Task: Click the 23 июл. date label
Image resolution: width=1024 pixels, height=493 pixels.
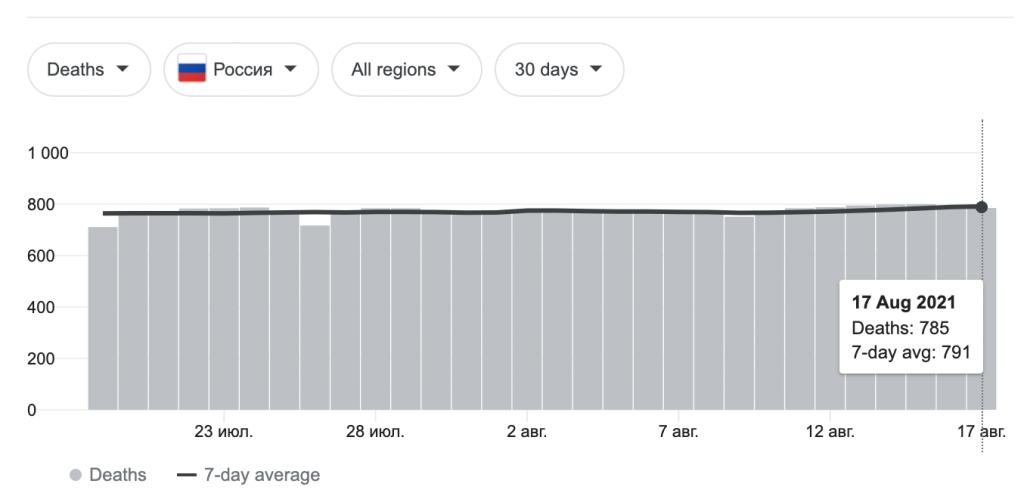Action: coord(223,432)
